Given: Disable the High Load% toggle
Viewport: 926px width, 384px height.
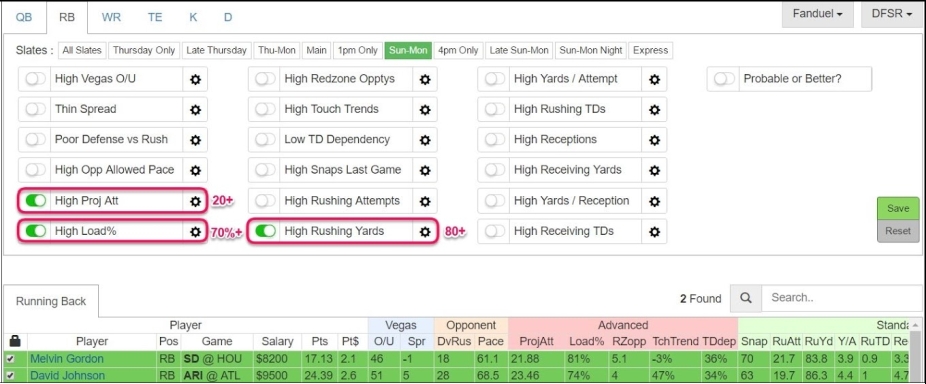Looking at the screenshot, I should coord(35,232).
